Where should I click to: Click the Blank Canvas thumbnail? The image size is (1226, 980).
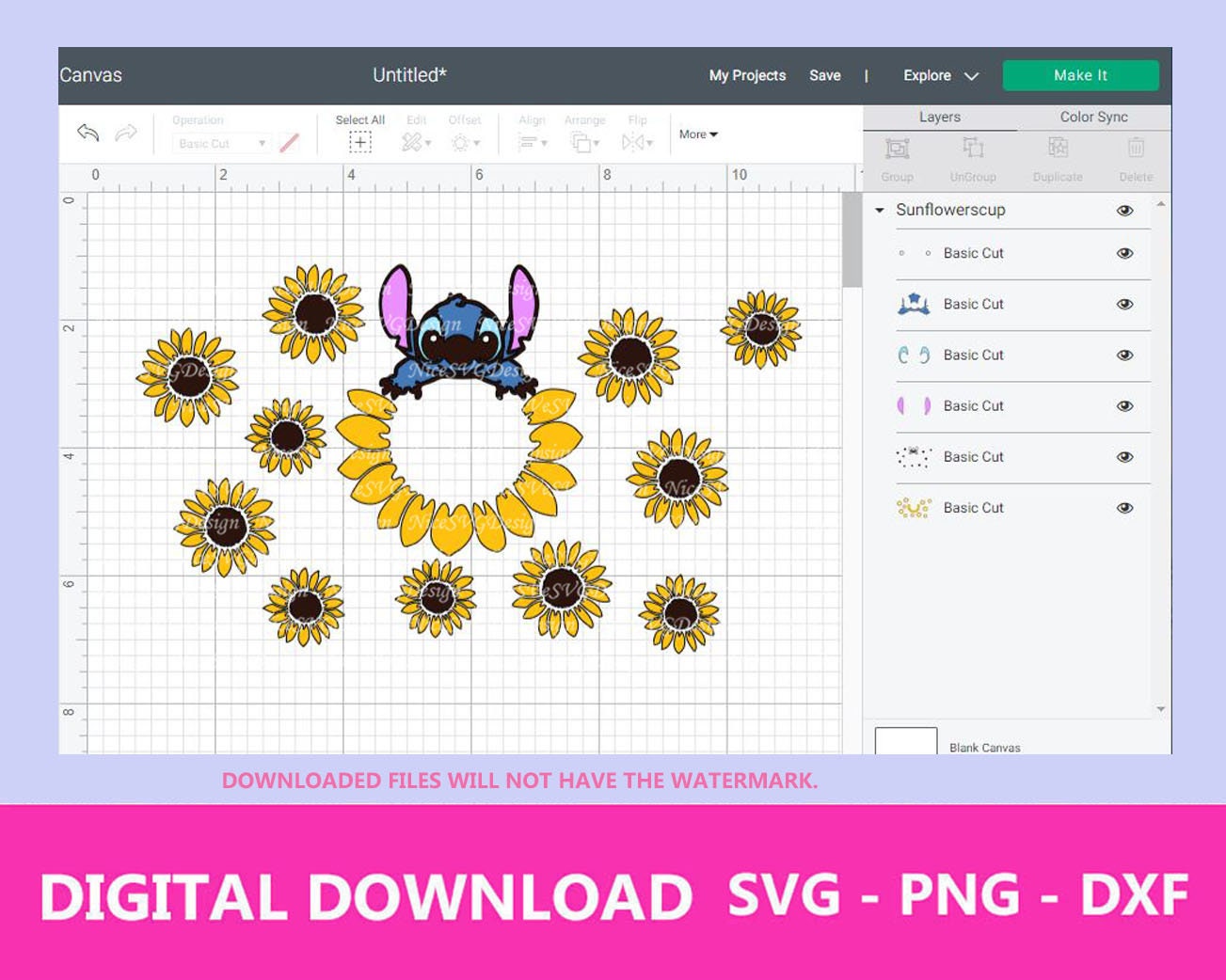click(x=906, y=742)
